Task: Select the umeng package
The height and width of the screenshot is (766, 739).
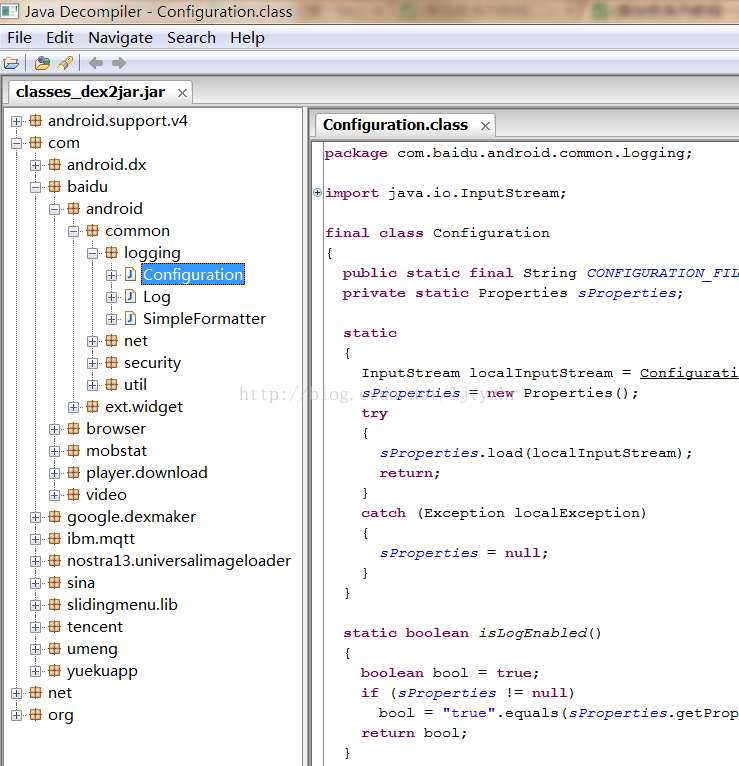Action: (x=92, y=649)
